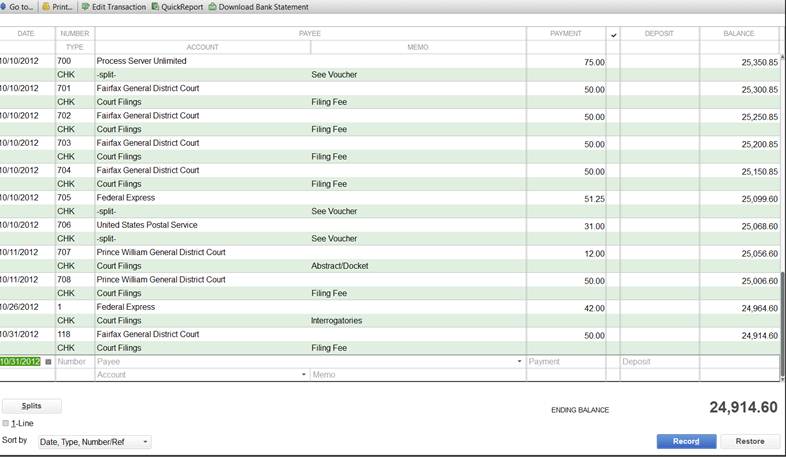The height and width of the screenshot is (457, 786).
Task: Click the Memo field in new entry
Action: pyautogui.click(x=416, y=375)
